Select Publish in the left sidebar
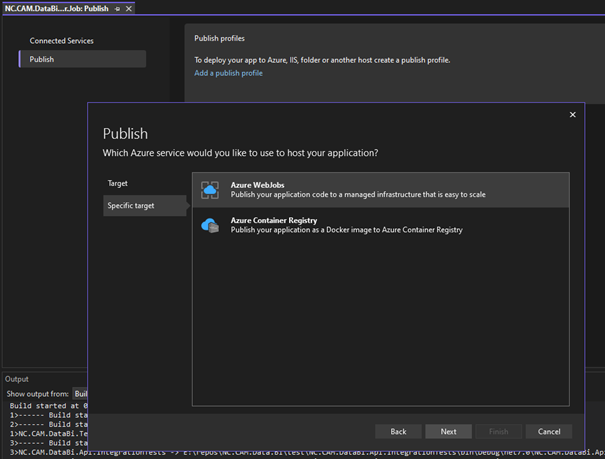 point(42,59)
